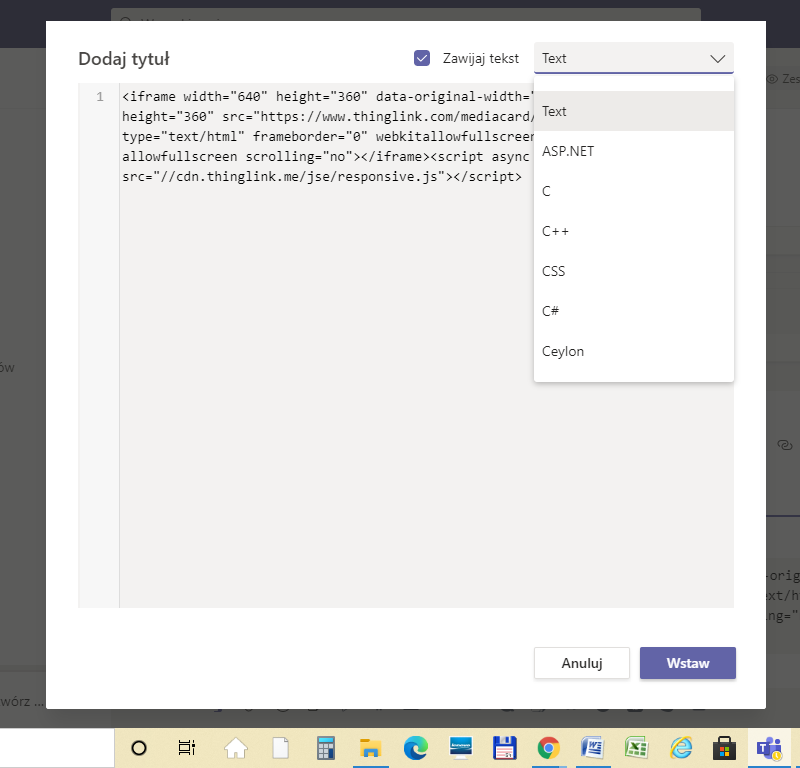Viewport: 800px width, 768px height.
Task: Click the iframe code on line 1
Action: pyautogui.click(x=327, y=136)
